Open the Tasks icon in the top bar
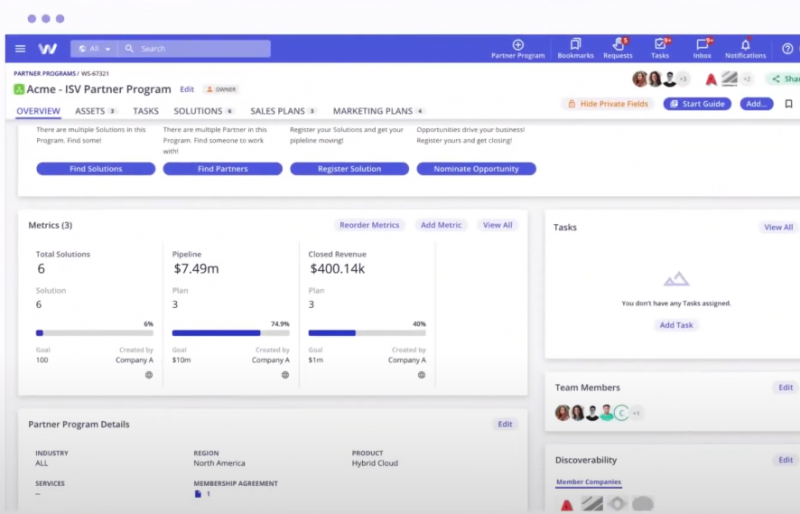The image size is (800, 514). [x=660, y=49]
